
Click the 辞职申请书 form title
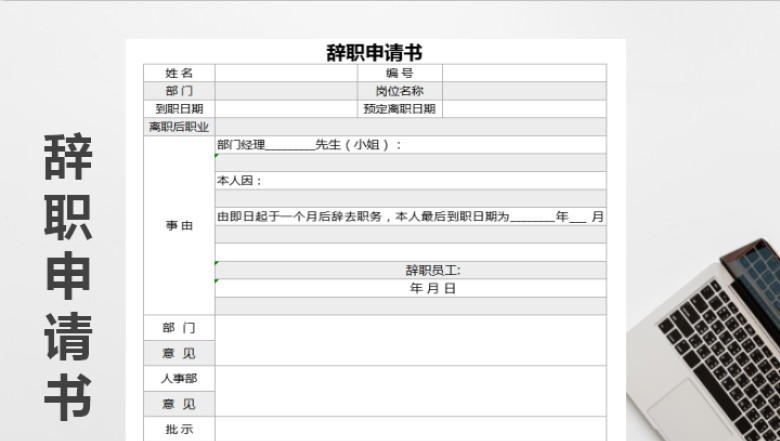coord(375,53)
